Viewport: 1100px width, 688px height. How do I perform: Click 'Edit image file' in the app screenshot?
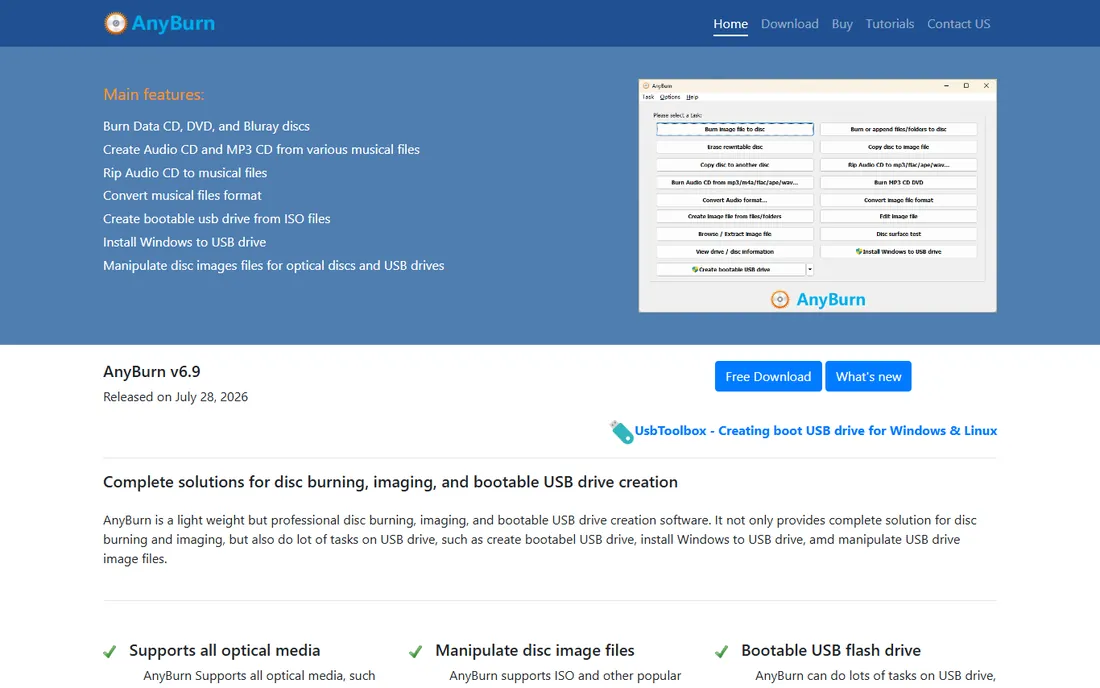[898, 217]
